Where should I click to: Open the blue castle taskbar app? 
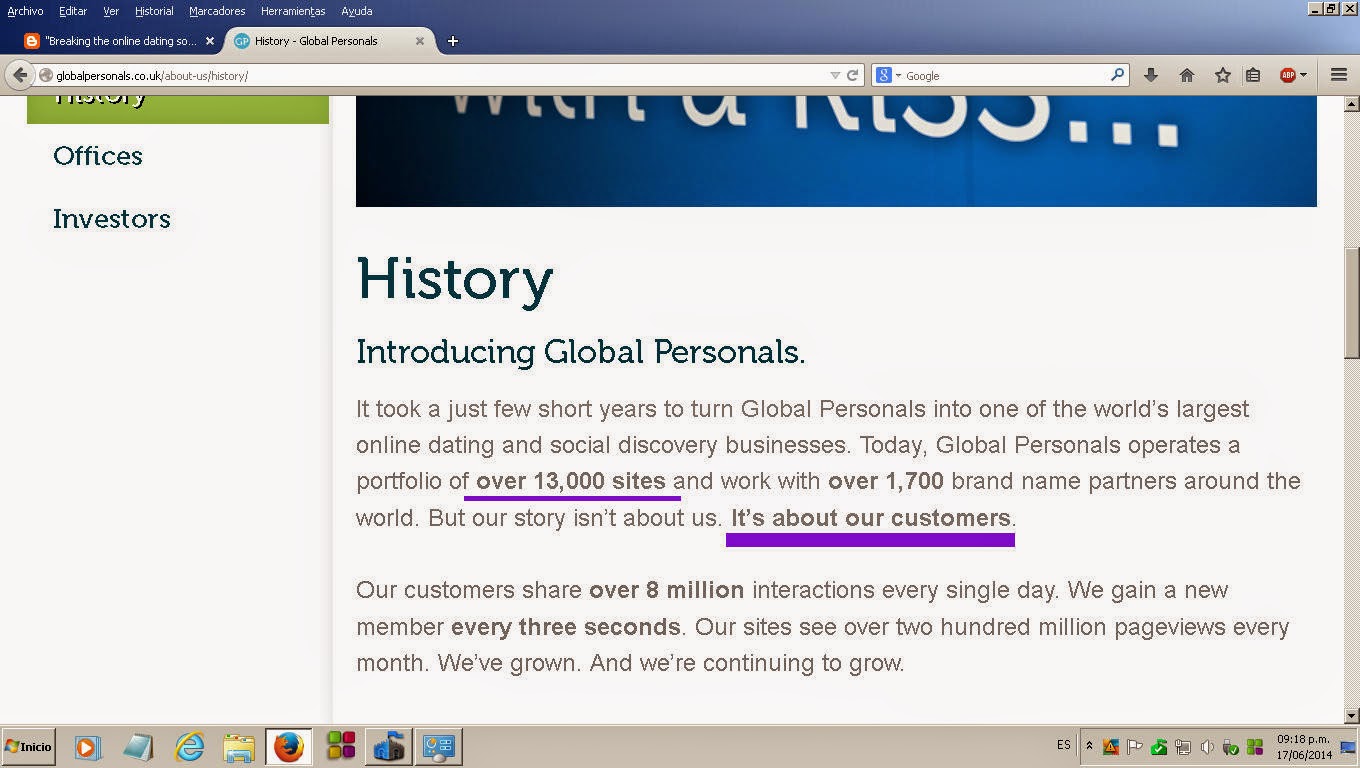[388, 747]
